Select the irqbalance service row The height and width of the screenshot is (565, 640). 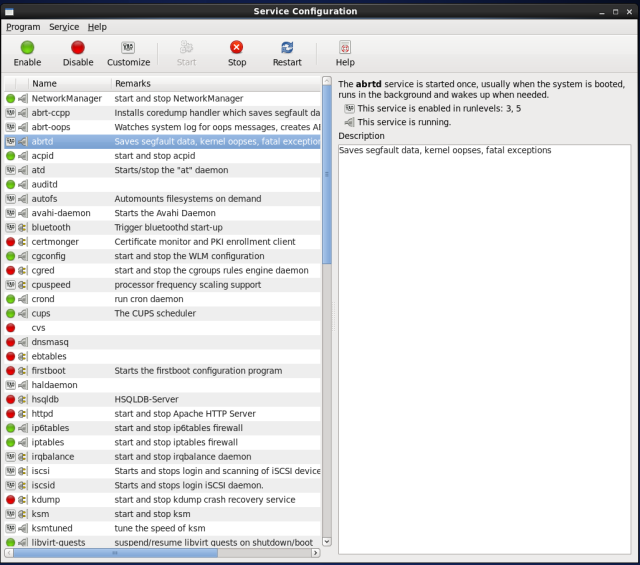162,456
